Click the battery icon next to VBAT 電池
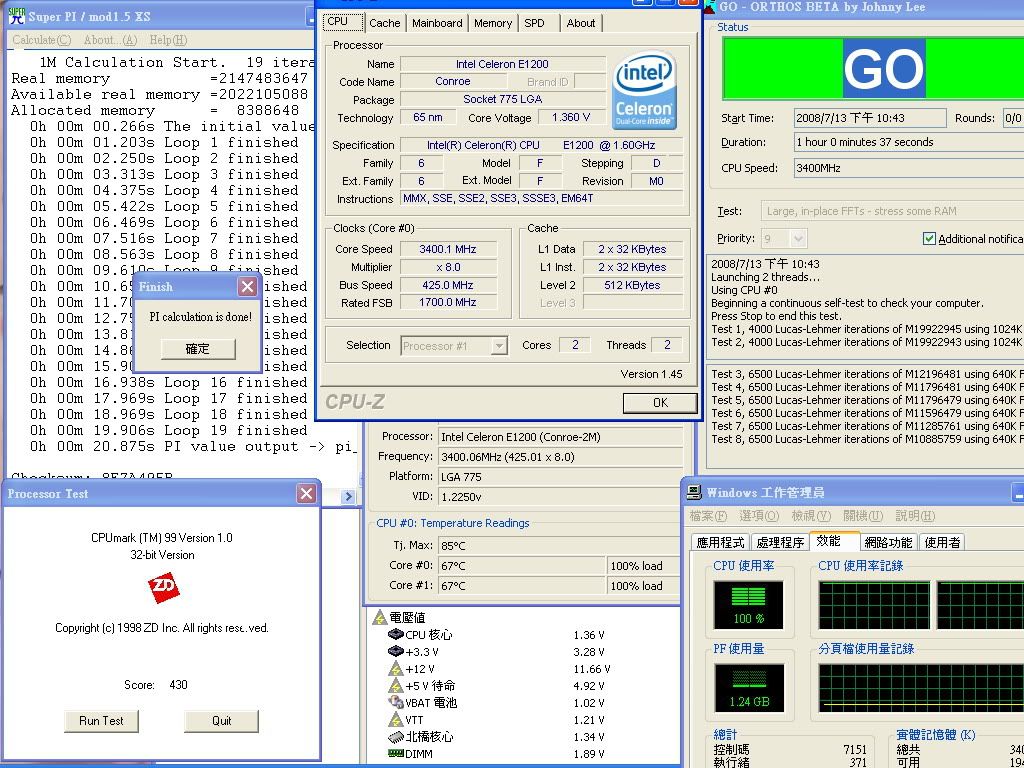This screenshot has height=768, width=1024. 395,702
